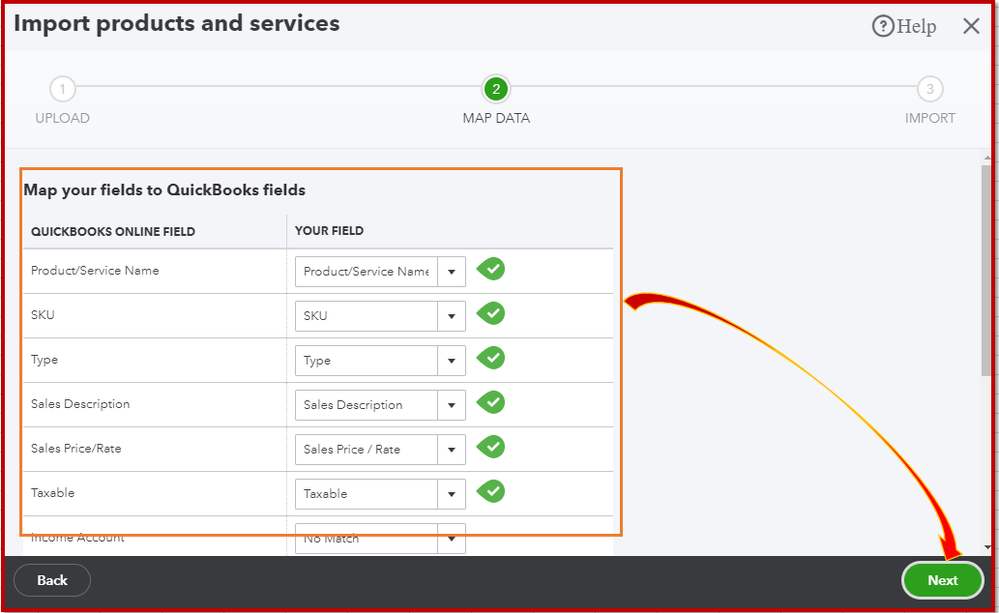Screen dimensions: 999x613
Task: Click the 'Import products and services' title
Action: pos(176,24)
